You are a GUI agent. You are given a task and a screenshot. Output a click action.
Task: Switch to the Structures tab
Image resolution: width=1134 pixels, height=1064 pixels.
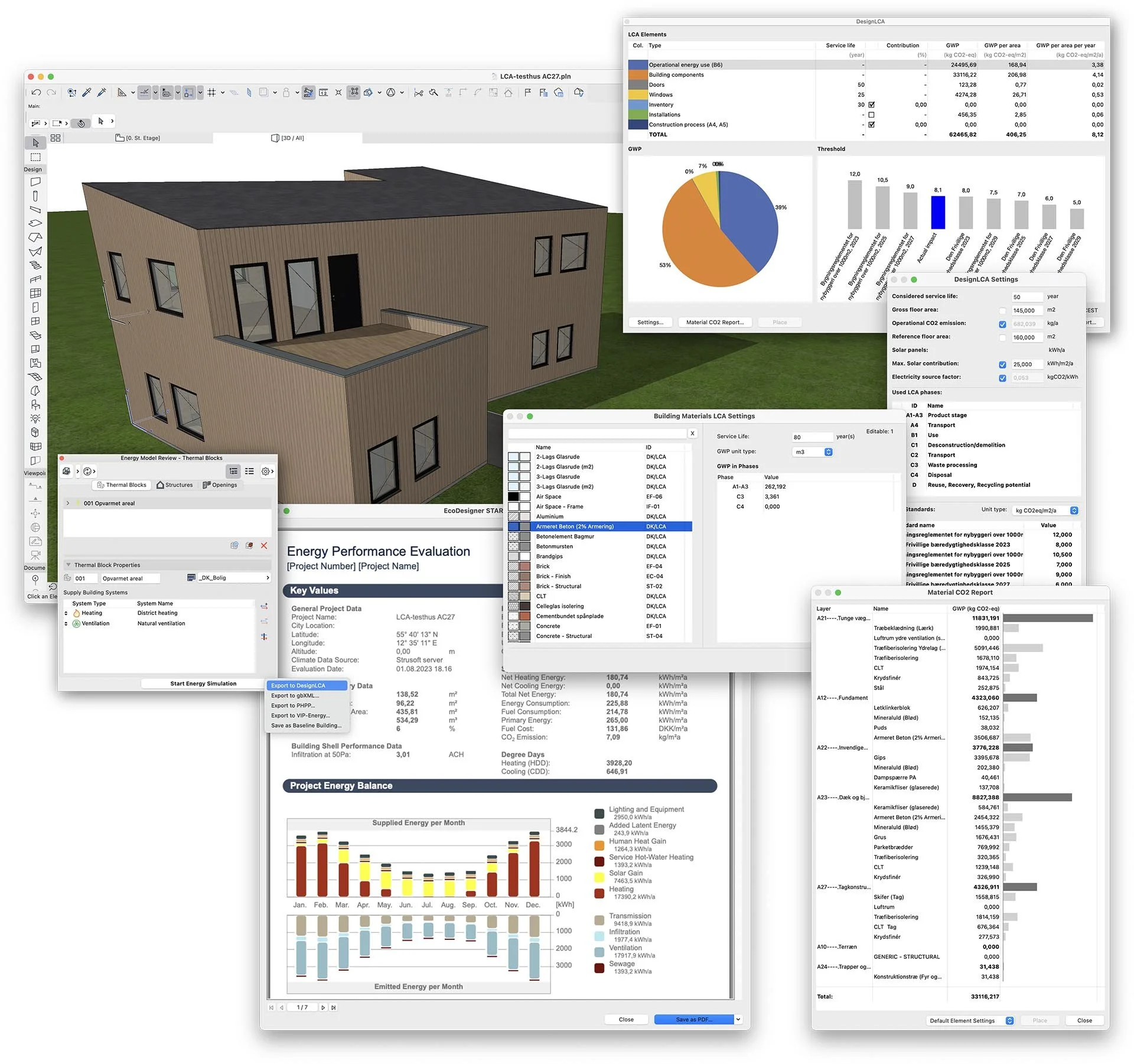(x=174, y=485)
